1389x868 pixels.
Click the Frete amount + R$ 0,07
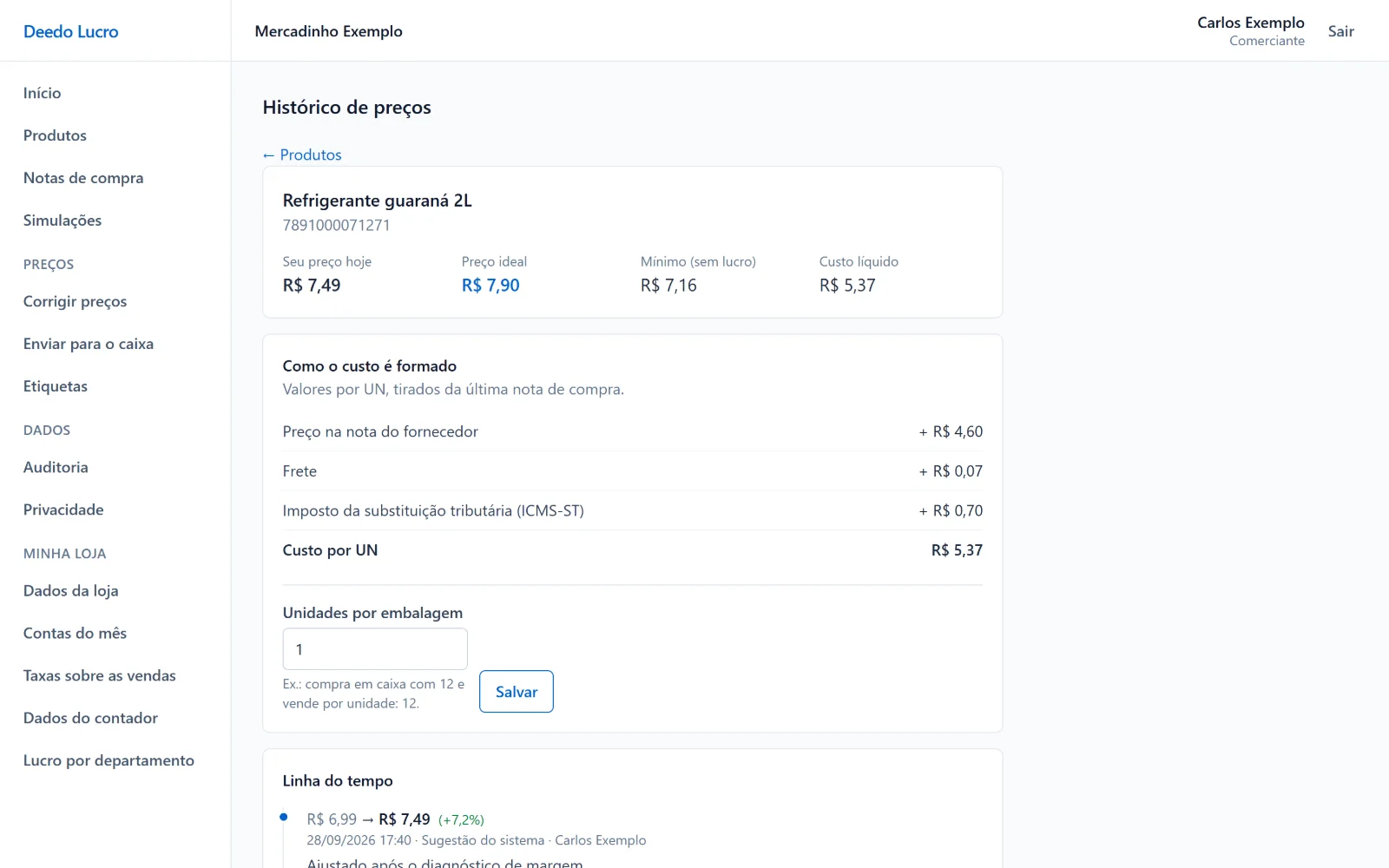click(951, 471)
